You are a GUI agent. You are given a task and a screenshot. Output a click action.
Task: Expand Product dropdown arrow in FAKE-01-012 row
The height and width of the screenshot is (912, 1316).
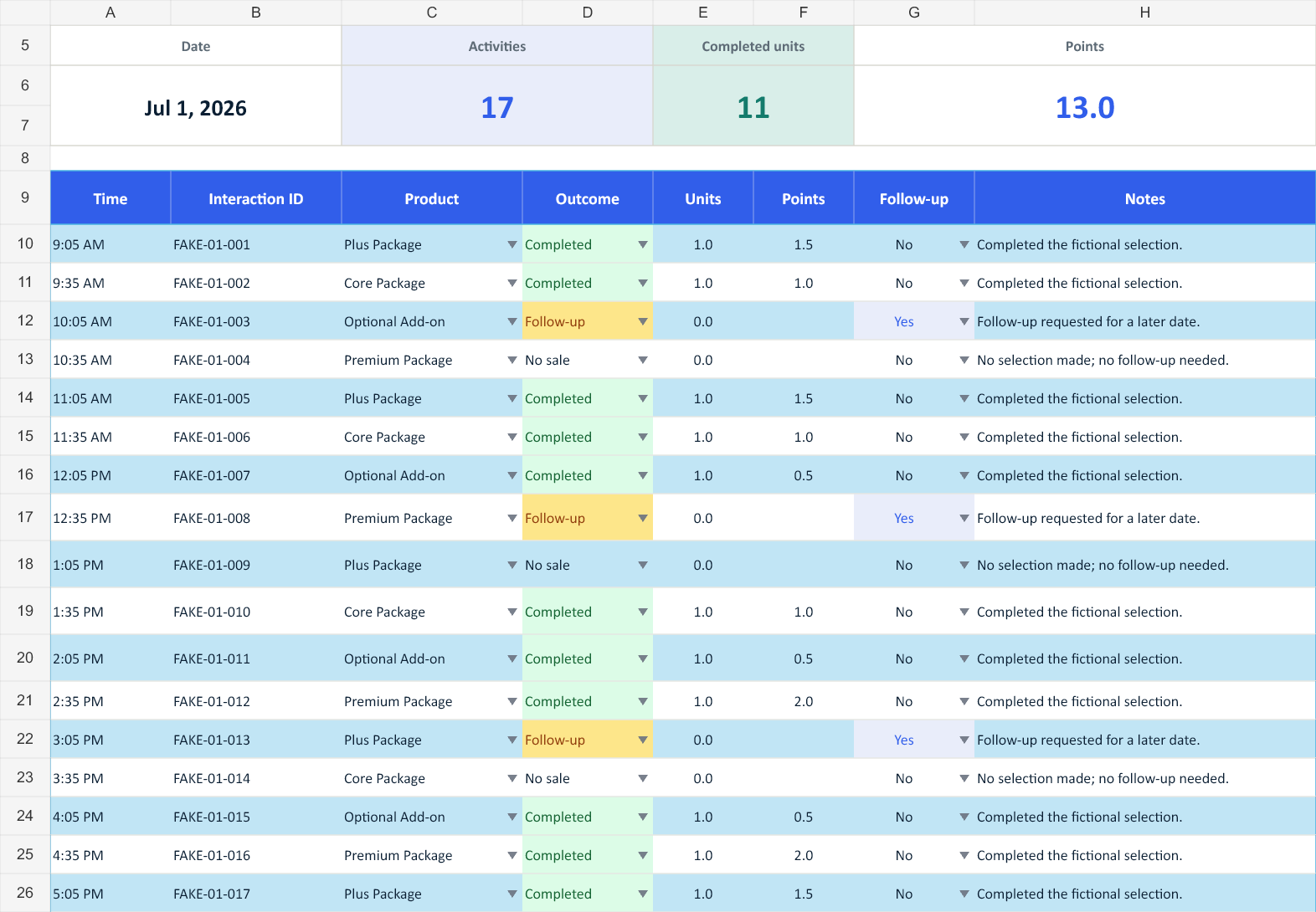pyautogui.click(x=512, y=701)
